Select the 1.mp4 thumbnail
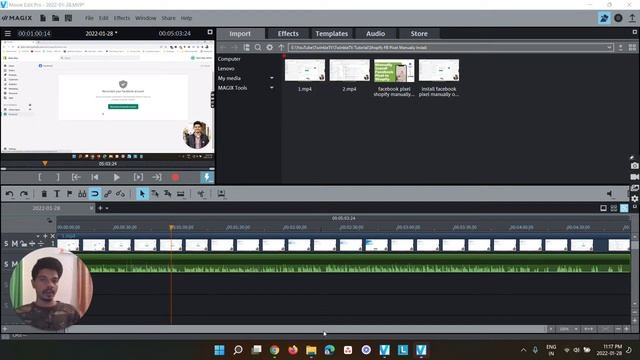The height and width of the screenshot is (360, 640). [305, 70]
